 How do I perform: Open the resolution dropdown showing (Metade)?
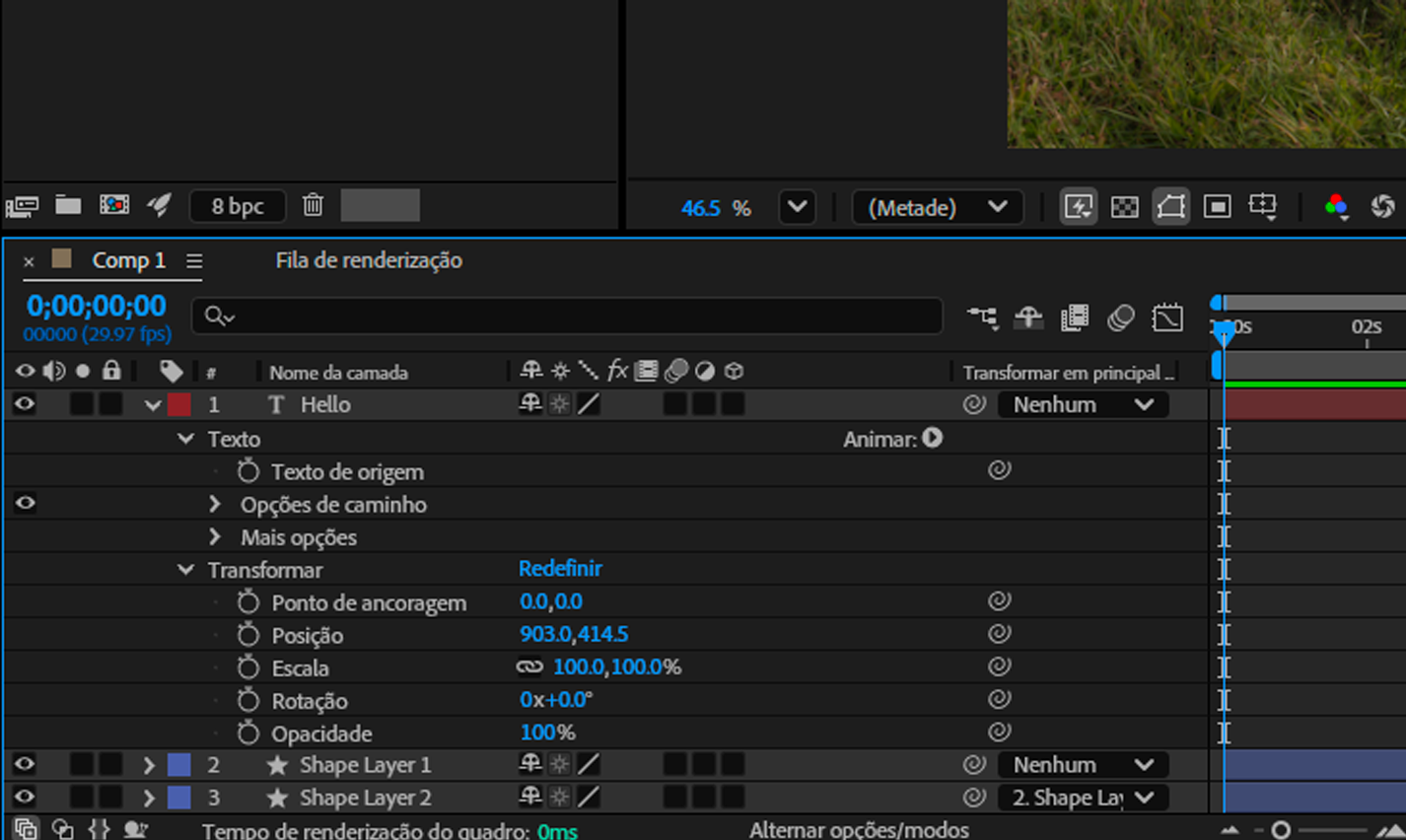[x=936, y=208]
